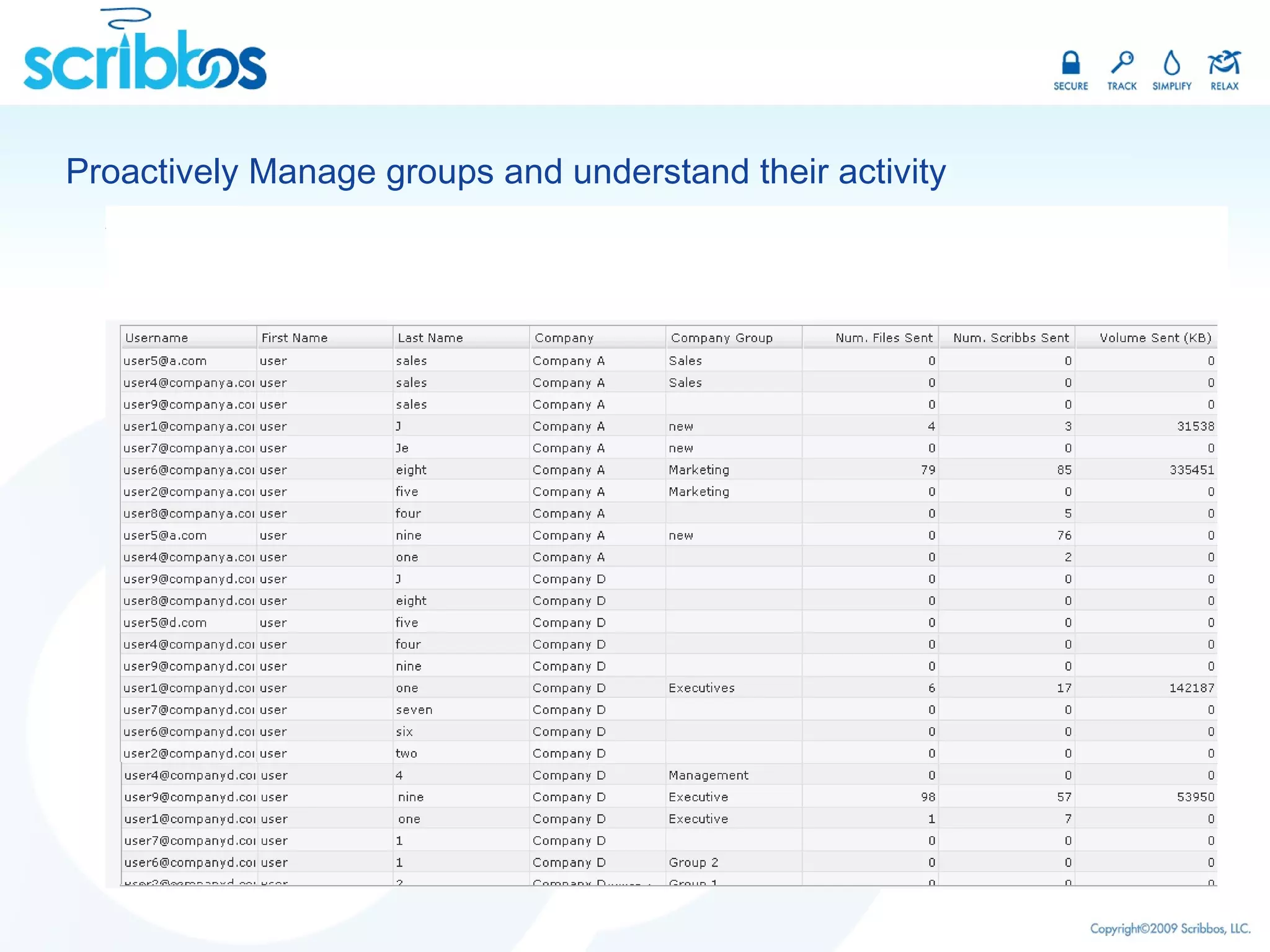The height and width of the screenshot is (952, 1270).
Task: Select the user5@d.com username cell
Action: pyautogui.click(x=189, y=622)
